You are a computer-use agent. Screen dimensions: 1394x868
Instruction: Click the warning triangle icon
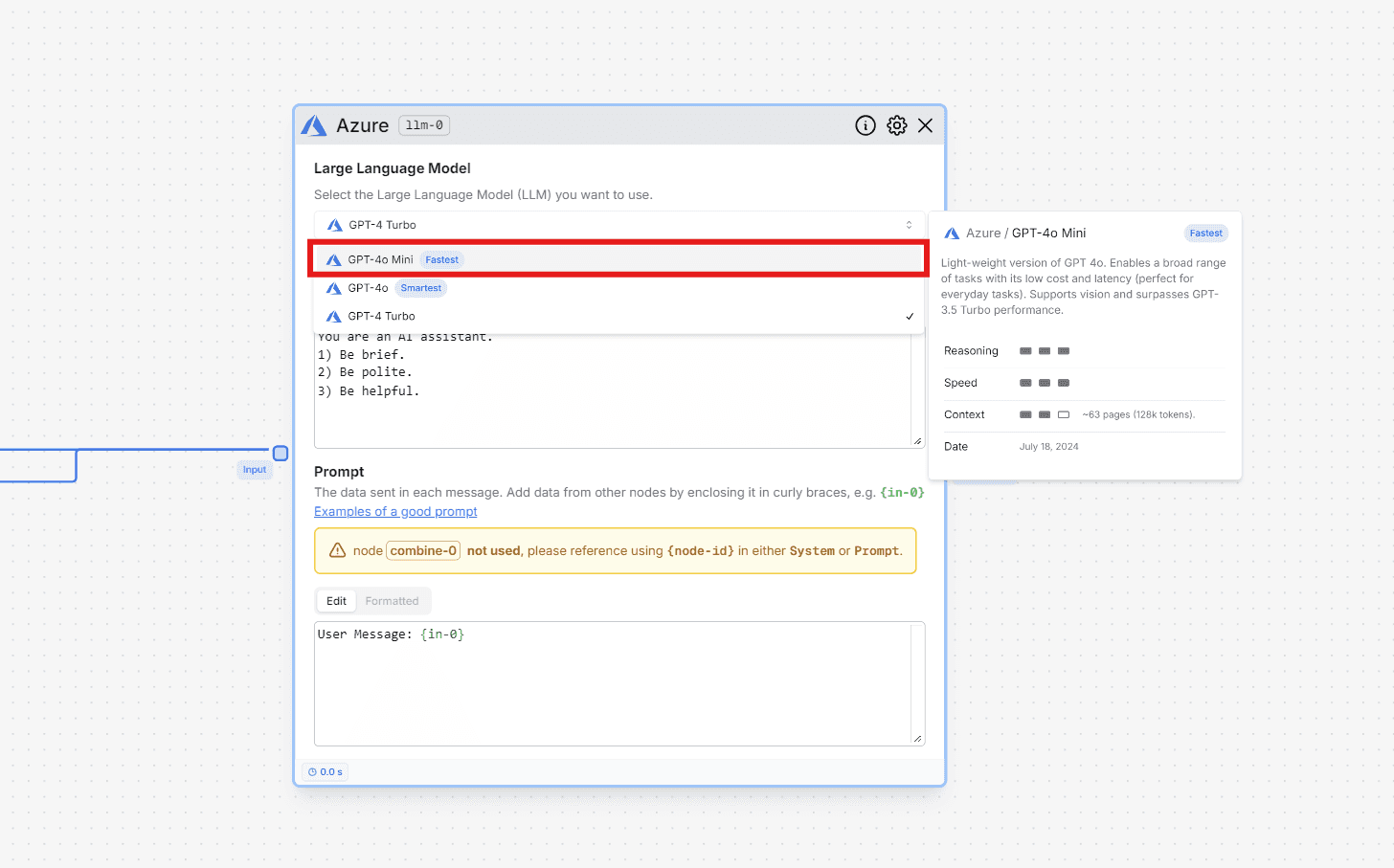click(x=338, y=550)
